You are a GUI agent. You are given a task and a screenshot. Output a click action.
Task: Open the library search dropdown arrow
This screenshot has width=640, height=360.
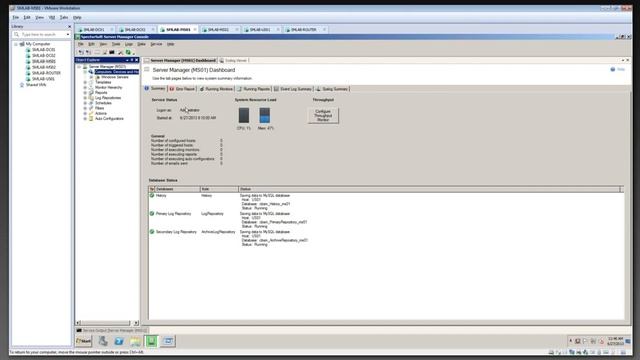68,35
